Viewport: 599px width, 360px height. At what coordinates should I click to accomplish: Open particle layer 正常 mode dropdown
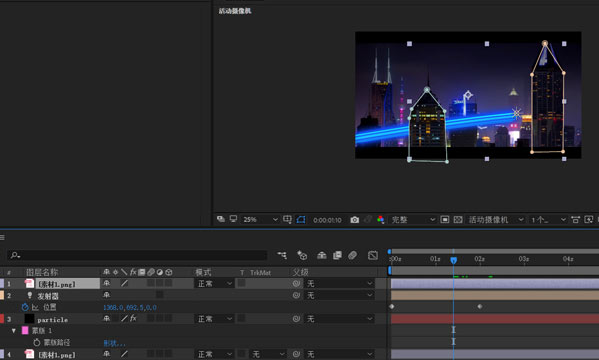click(x=214, y=319)
